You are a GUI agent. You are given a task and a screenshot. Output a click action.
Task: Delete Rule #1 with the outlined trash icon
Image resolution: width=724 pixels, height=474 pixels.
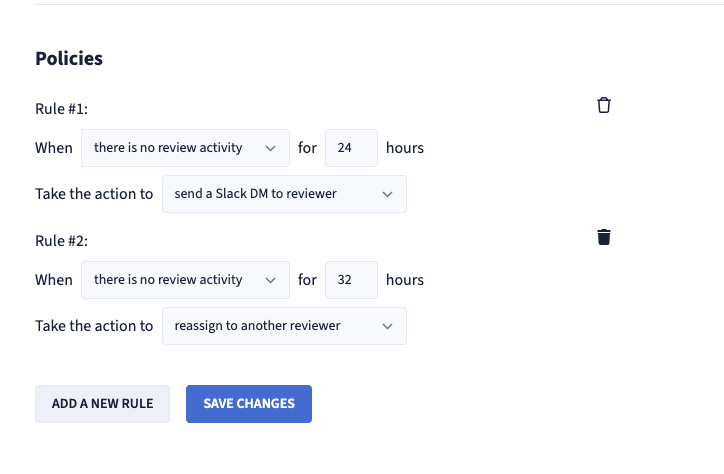(x=603, y=105)
